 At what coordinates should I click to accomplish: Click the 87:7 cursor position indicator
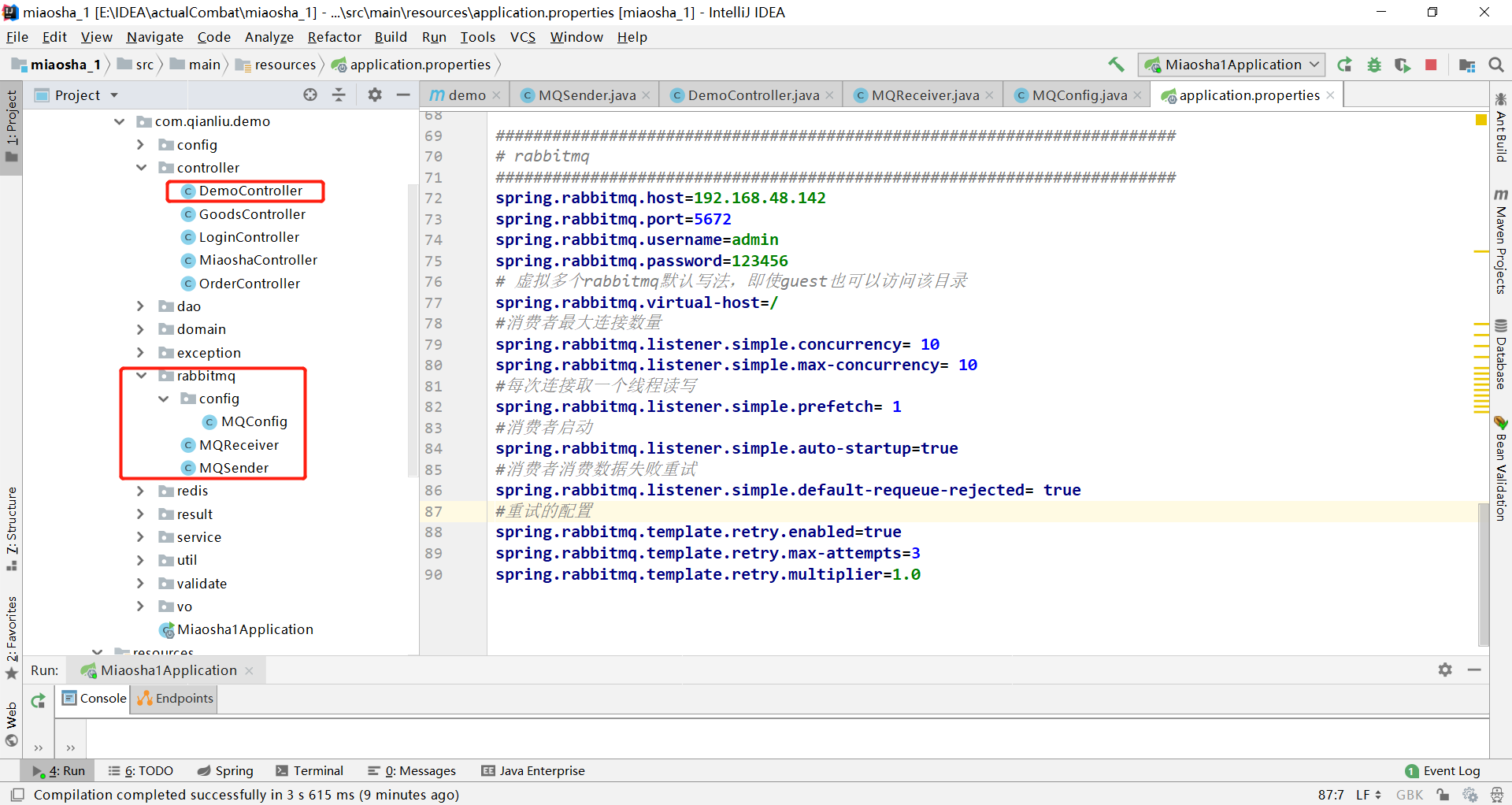1330,795
